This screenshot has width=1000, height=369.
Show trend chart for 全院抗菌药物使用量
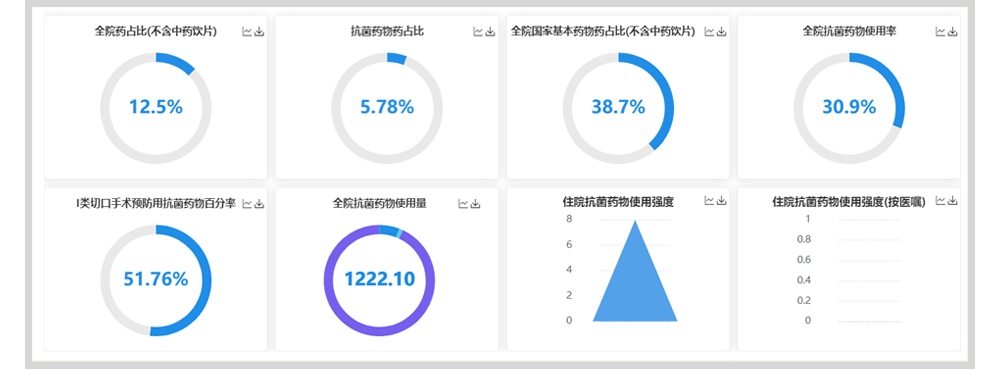point(463,204)
